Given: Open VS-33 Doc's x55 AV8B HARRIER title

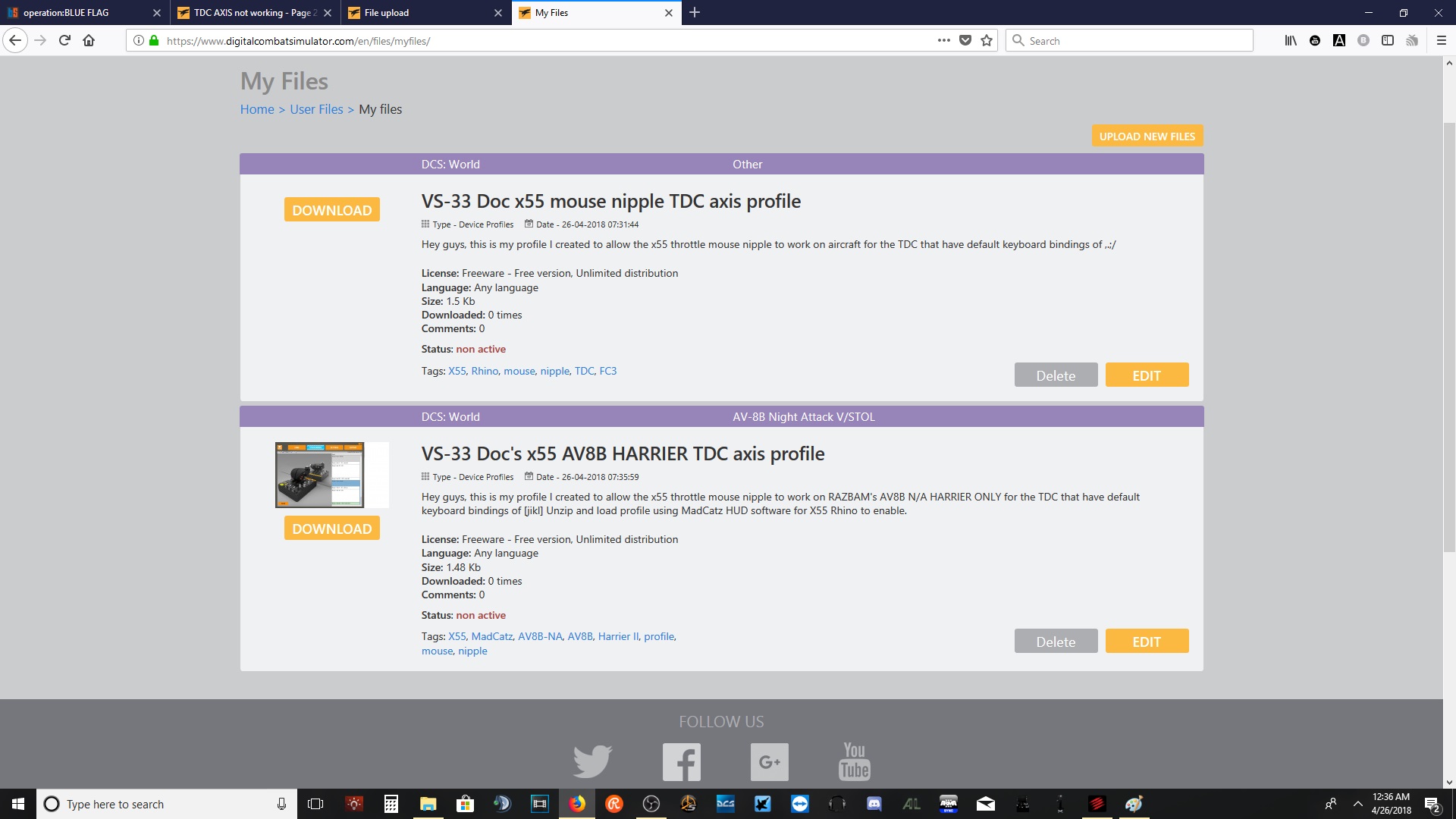Looking at the screenshot, I should coord(623,453).
